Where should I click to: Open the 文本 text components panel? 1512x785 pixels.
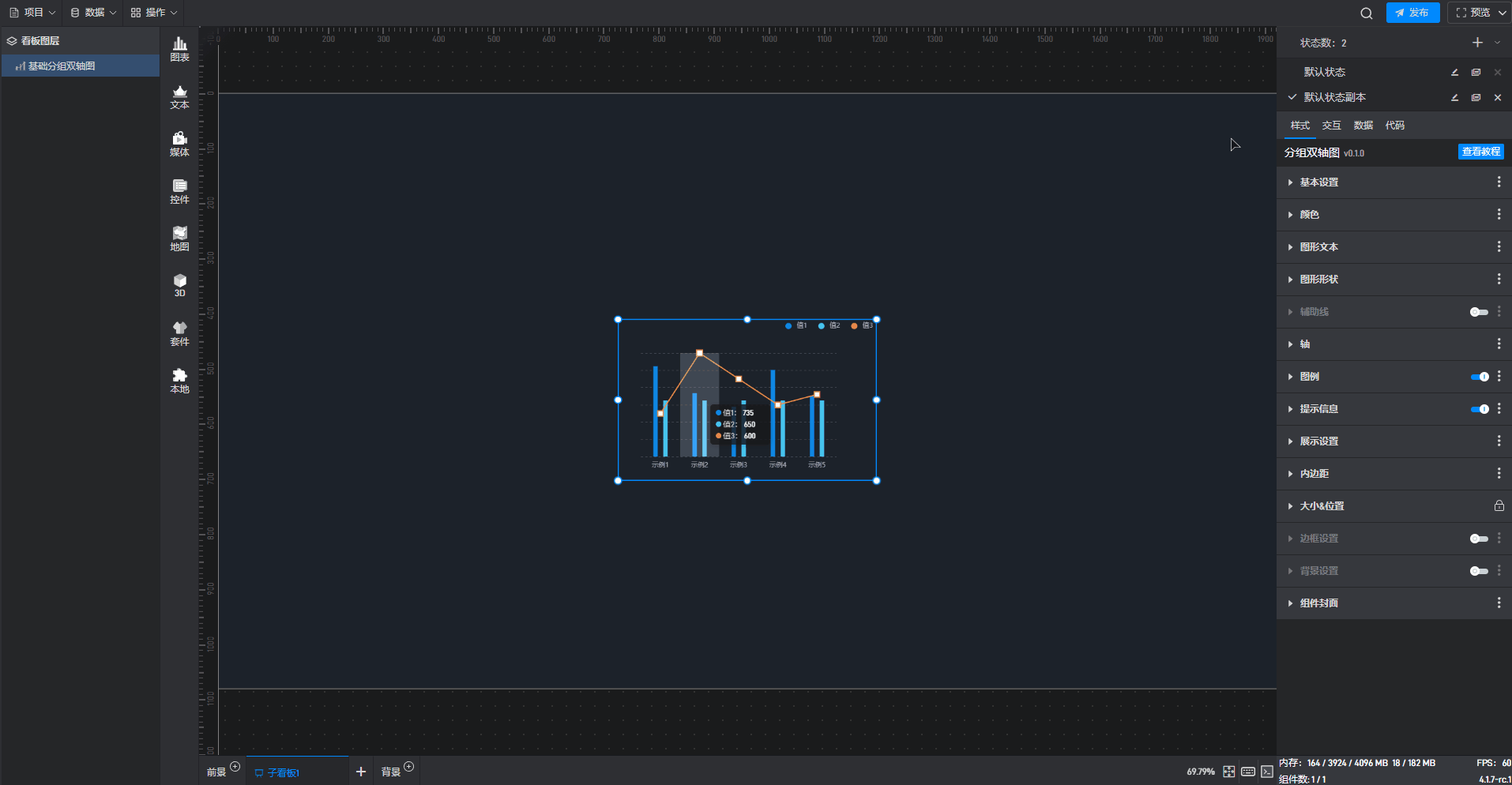179,97
